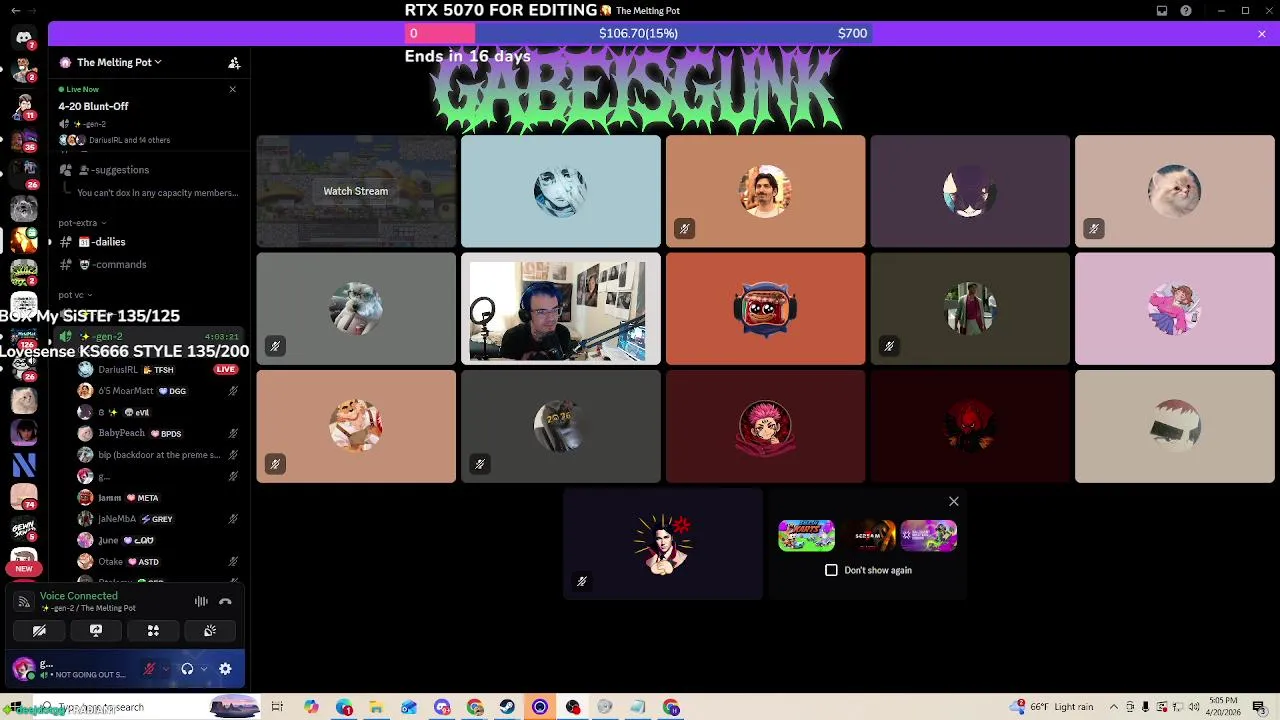The image size is (1280, 720).
Task: Open Discord direct messages home icon
Action: coord(24,38)
